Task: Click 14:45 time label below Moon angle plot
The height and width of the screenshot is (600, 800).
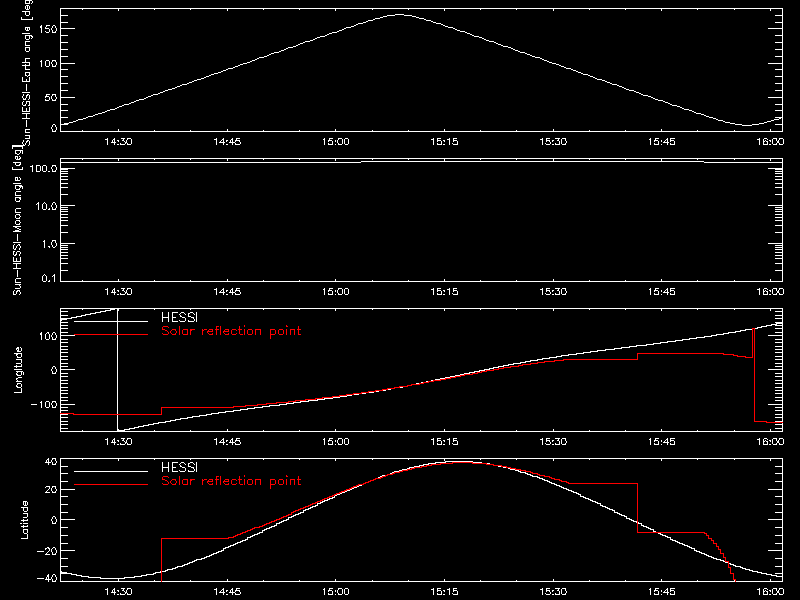Action: pos(227,291)
